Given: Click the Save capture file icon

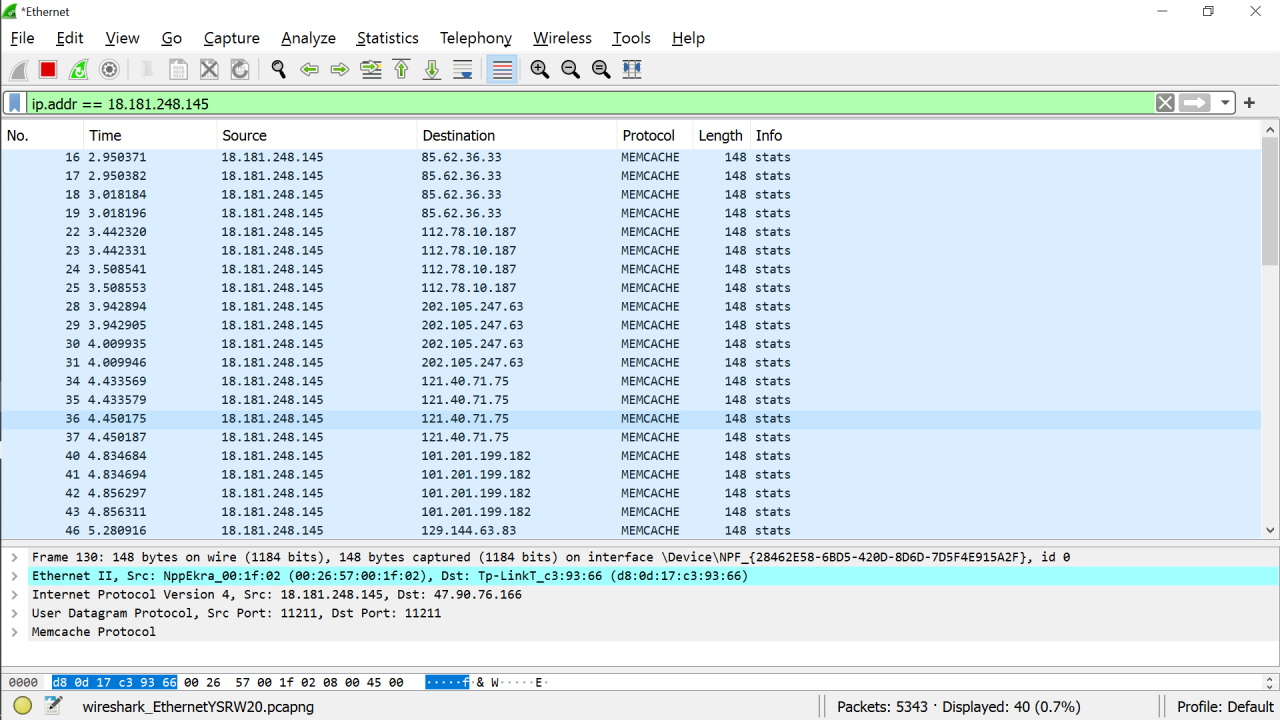Looking at the screenshot, I should coord(178,70).
